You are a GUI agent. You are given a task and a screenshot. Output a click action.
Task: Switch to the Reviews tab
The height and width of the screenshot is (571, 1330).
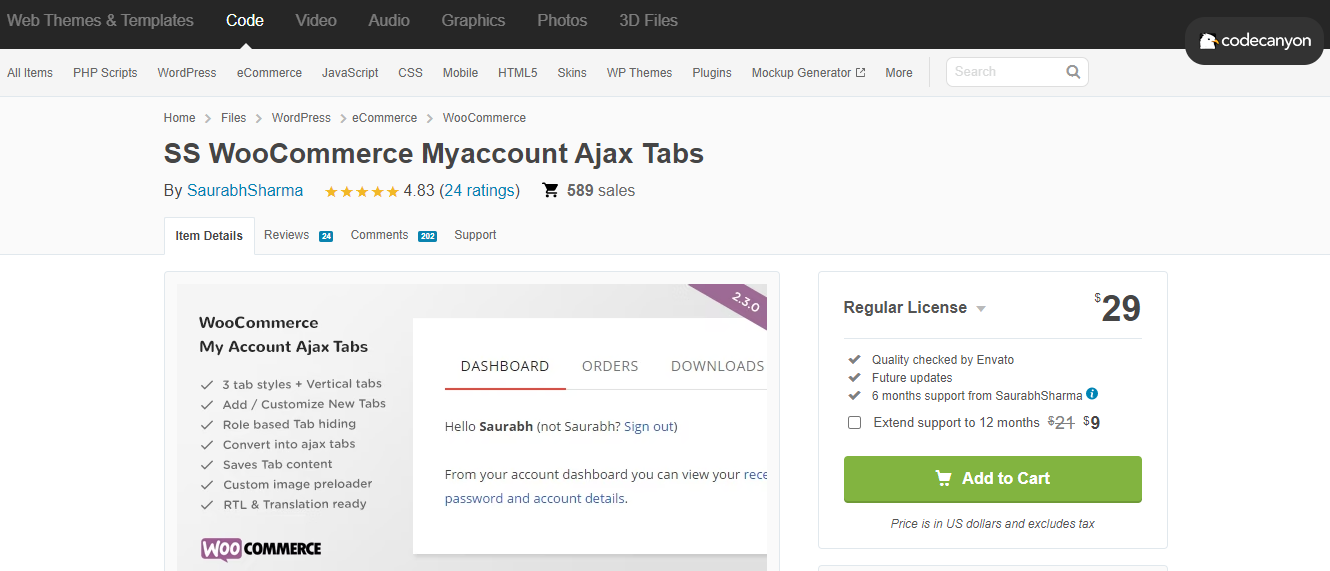point(286,235)
